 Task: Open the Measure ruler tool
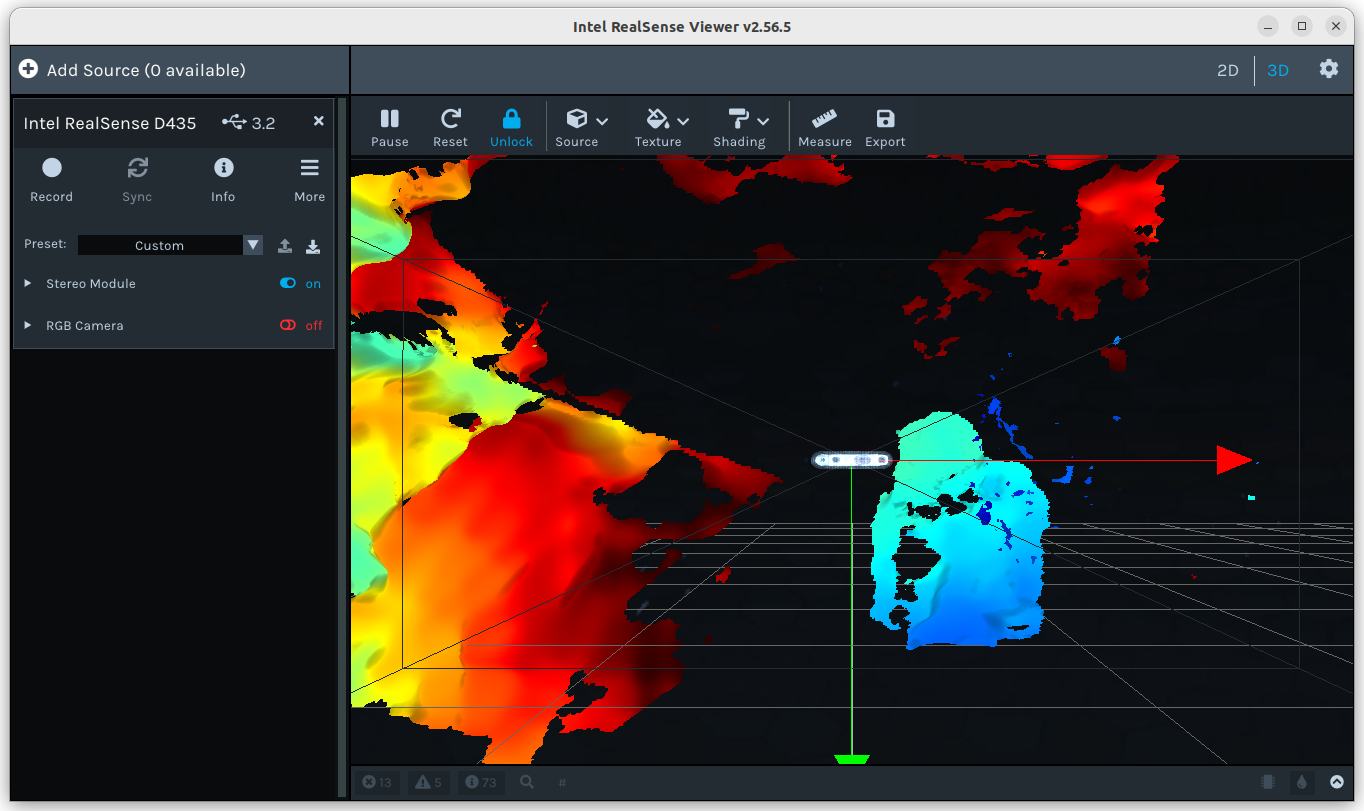coord(824,127)
